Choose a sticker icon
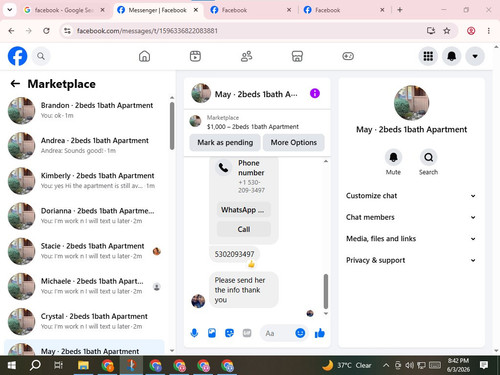 [229, 333]
